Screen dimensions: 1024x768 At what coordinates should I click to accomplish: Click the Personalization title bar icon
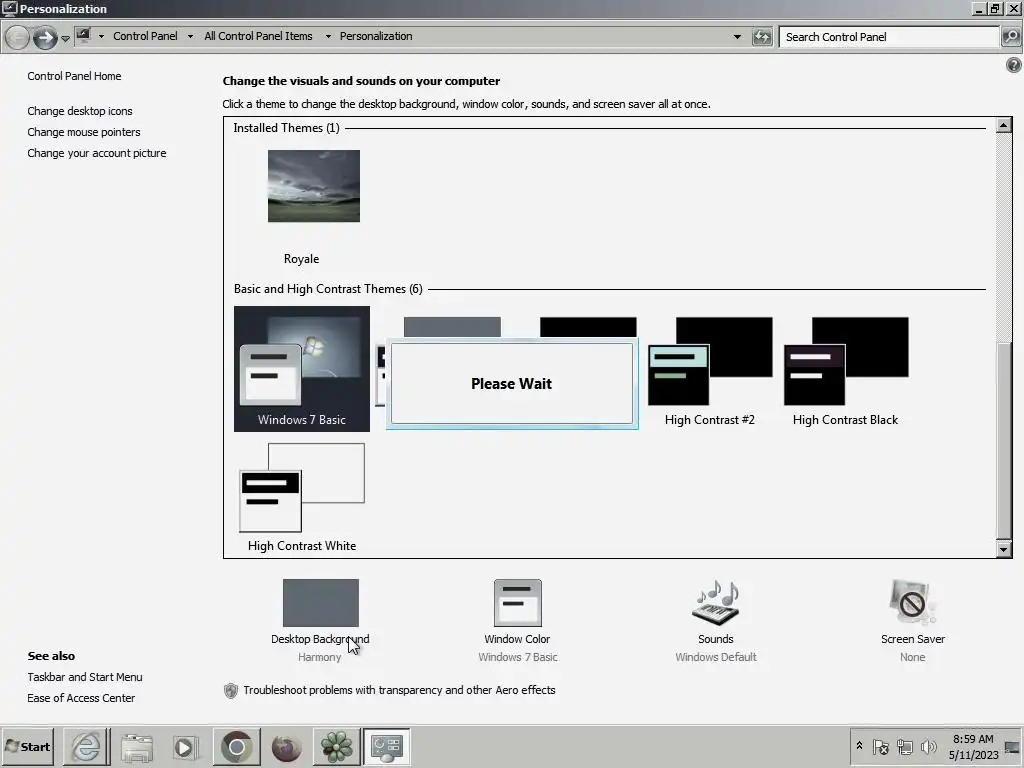click(10, 8)
